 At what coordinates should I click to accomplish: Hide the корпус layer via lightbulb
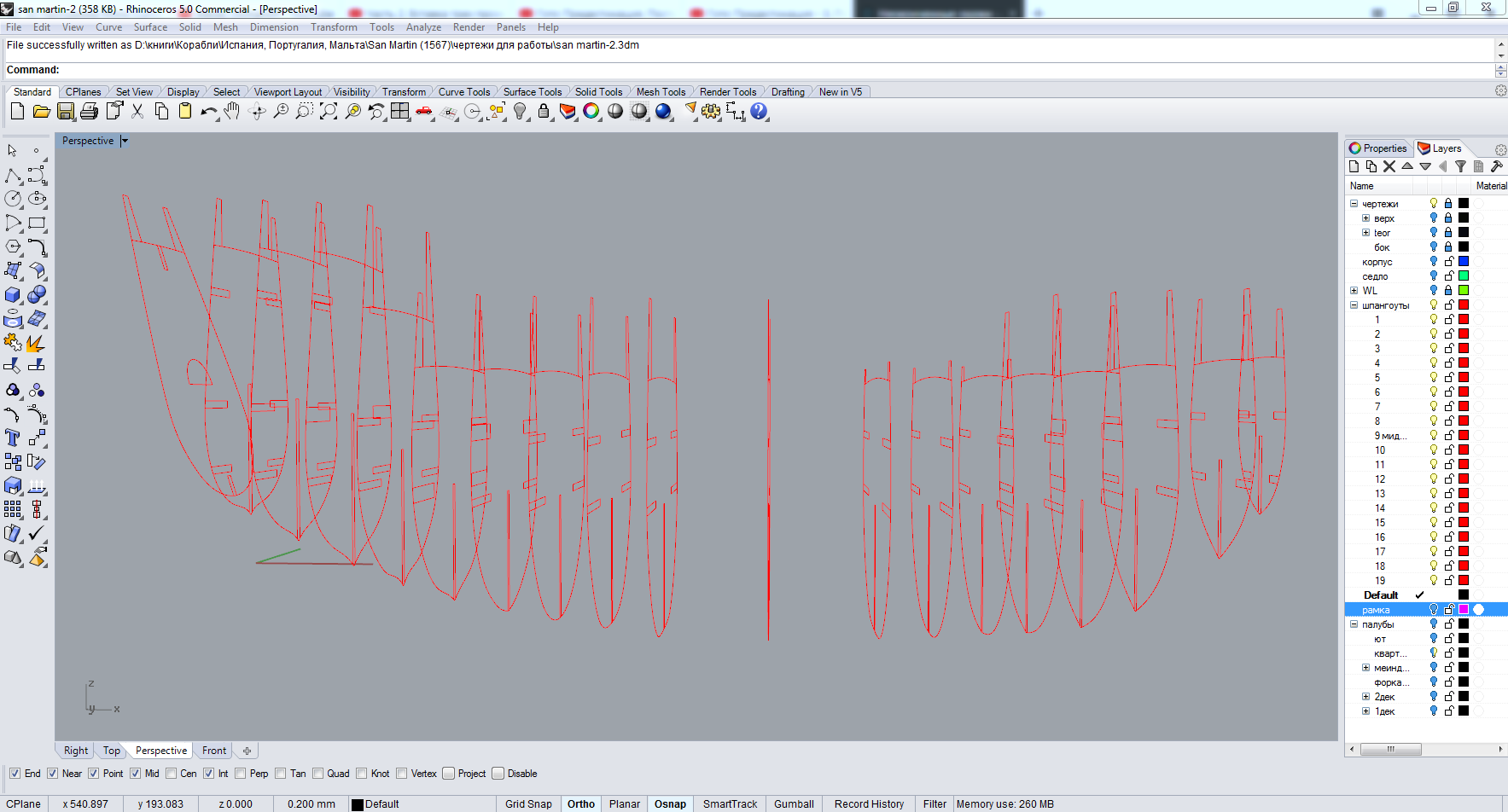point(1434,262)
